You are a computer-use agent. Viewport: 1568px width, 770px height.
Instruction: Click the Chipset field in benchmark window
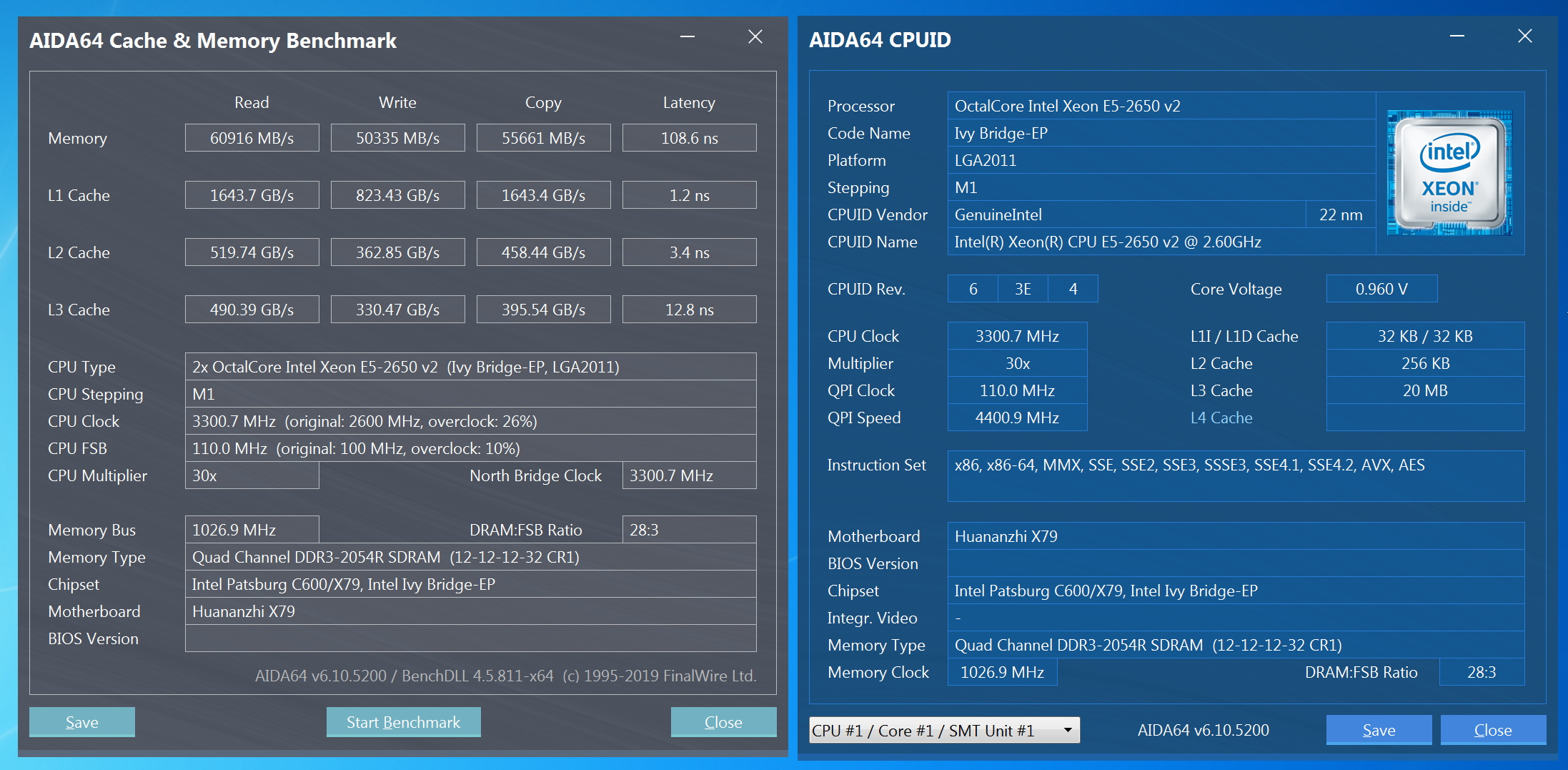(471, 584)
